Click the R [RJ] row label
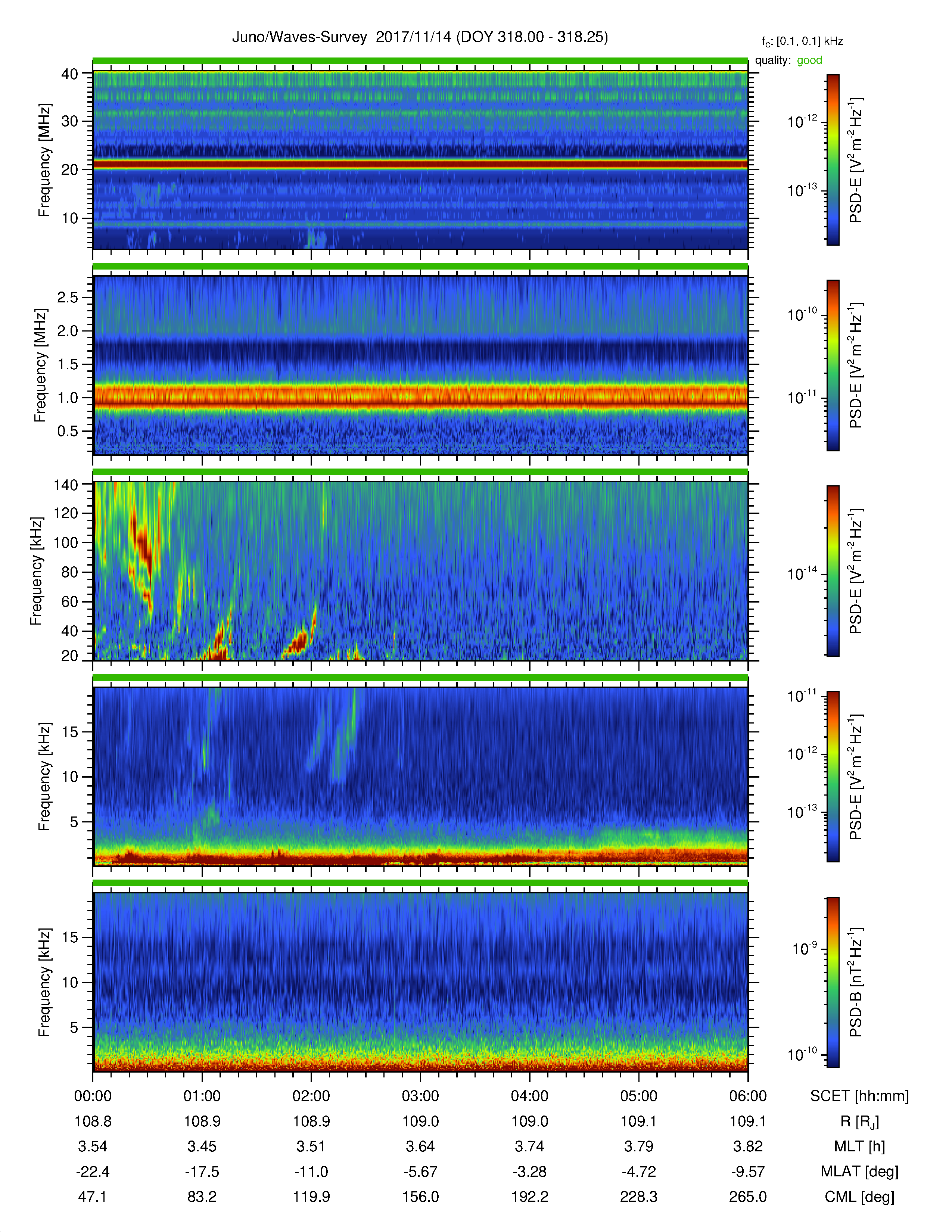 [x=859, y=1121]
